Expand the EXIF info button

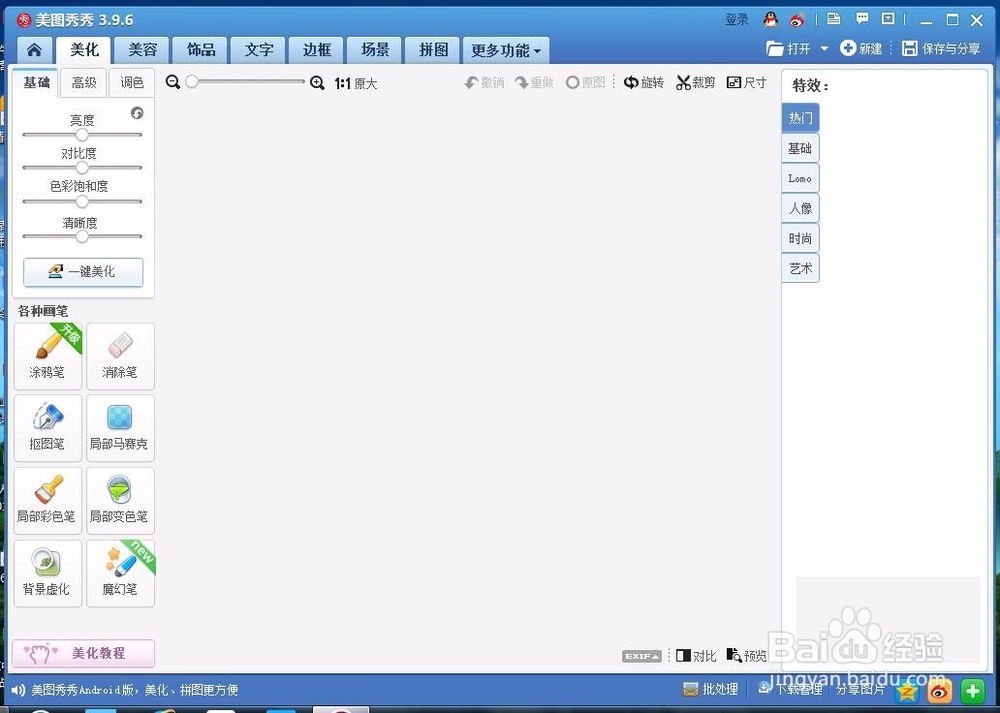(642, 656)
